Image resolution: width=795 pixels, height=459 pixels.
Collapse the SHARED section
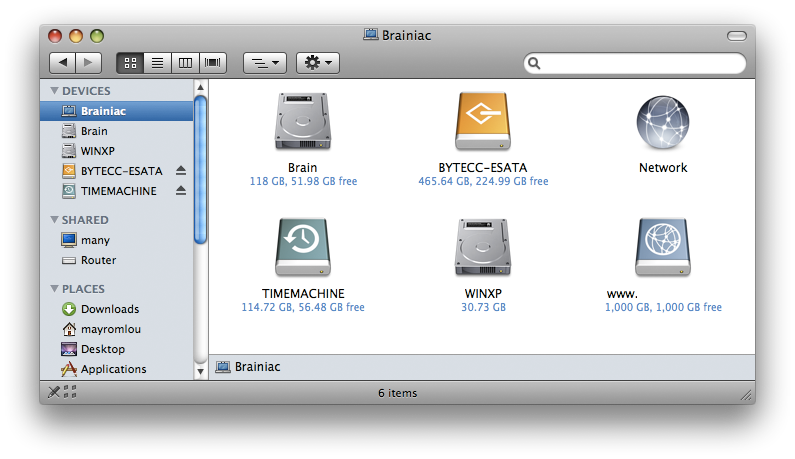54,220
